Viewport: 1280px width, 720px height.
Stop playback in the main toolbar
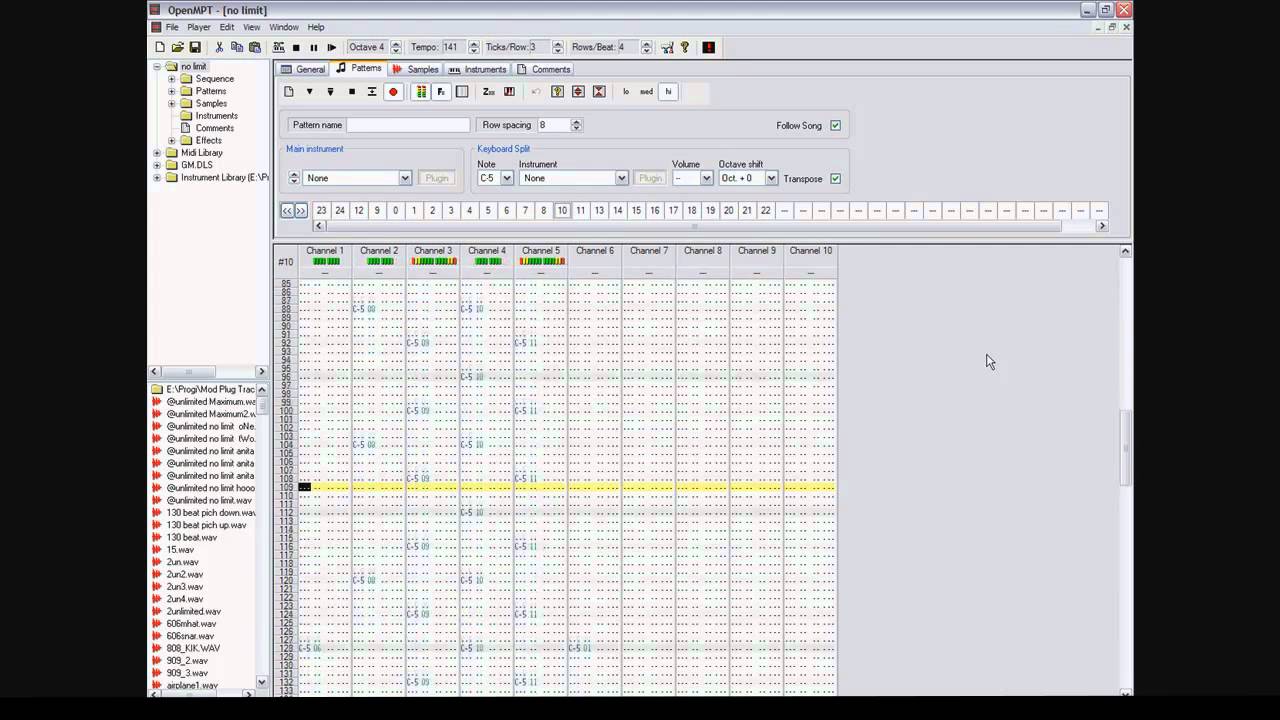tap(296, 47)
